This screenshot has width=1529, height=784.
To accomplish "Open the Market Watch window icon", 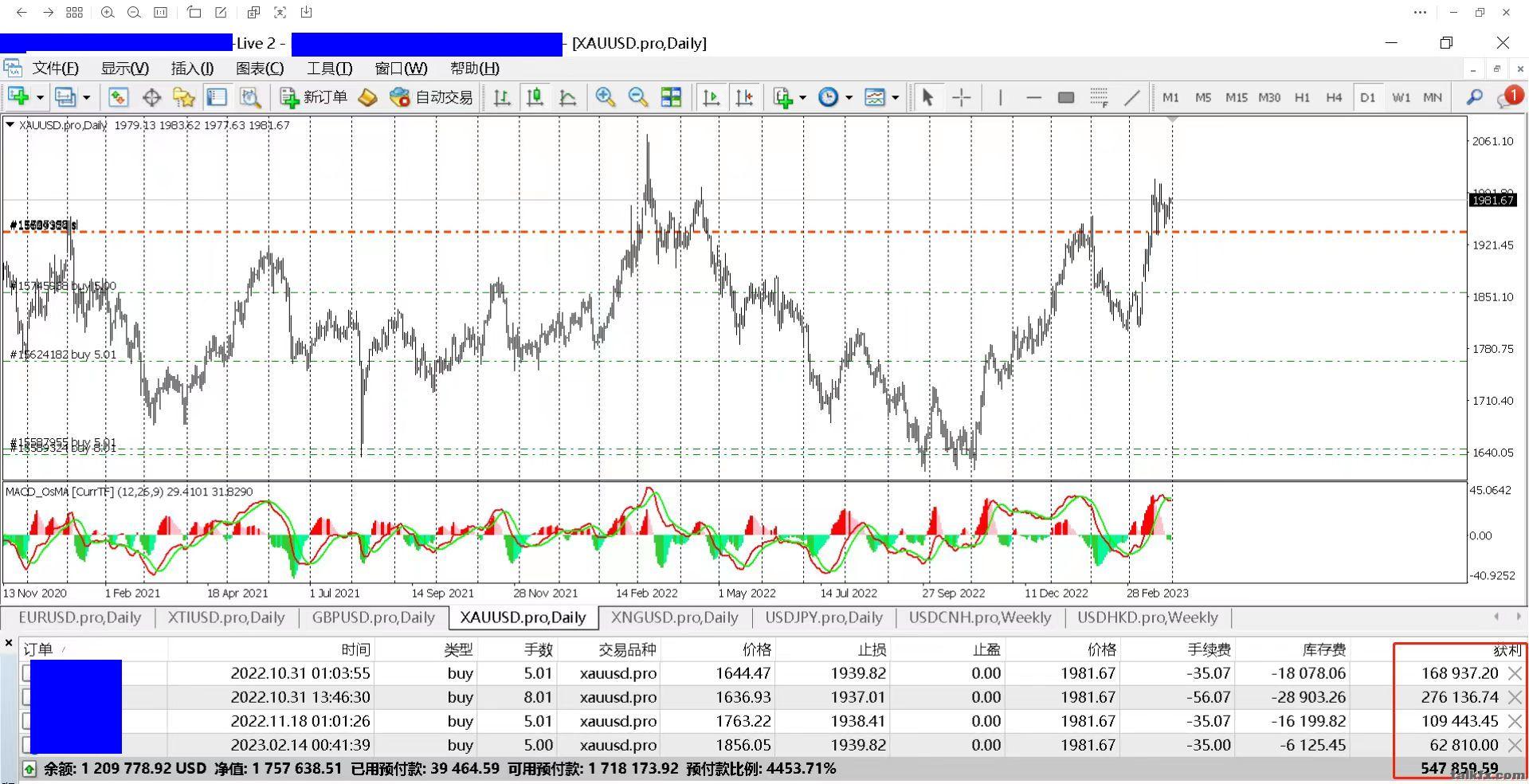I will click(118, 97).
